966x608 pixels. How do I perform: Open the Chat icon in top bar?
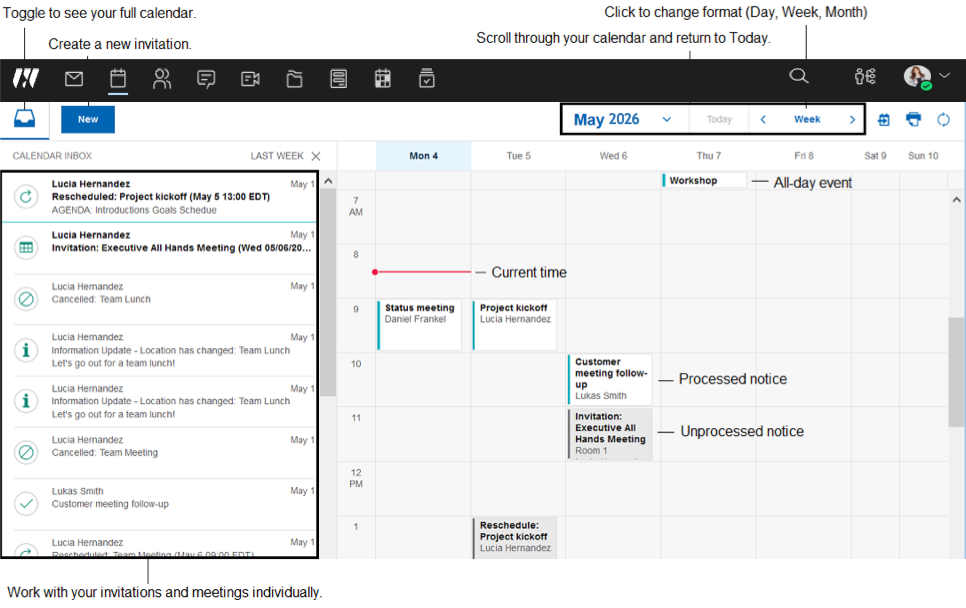pos(206,79)
